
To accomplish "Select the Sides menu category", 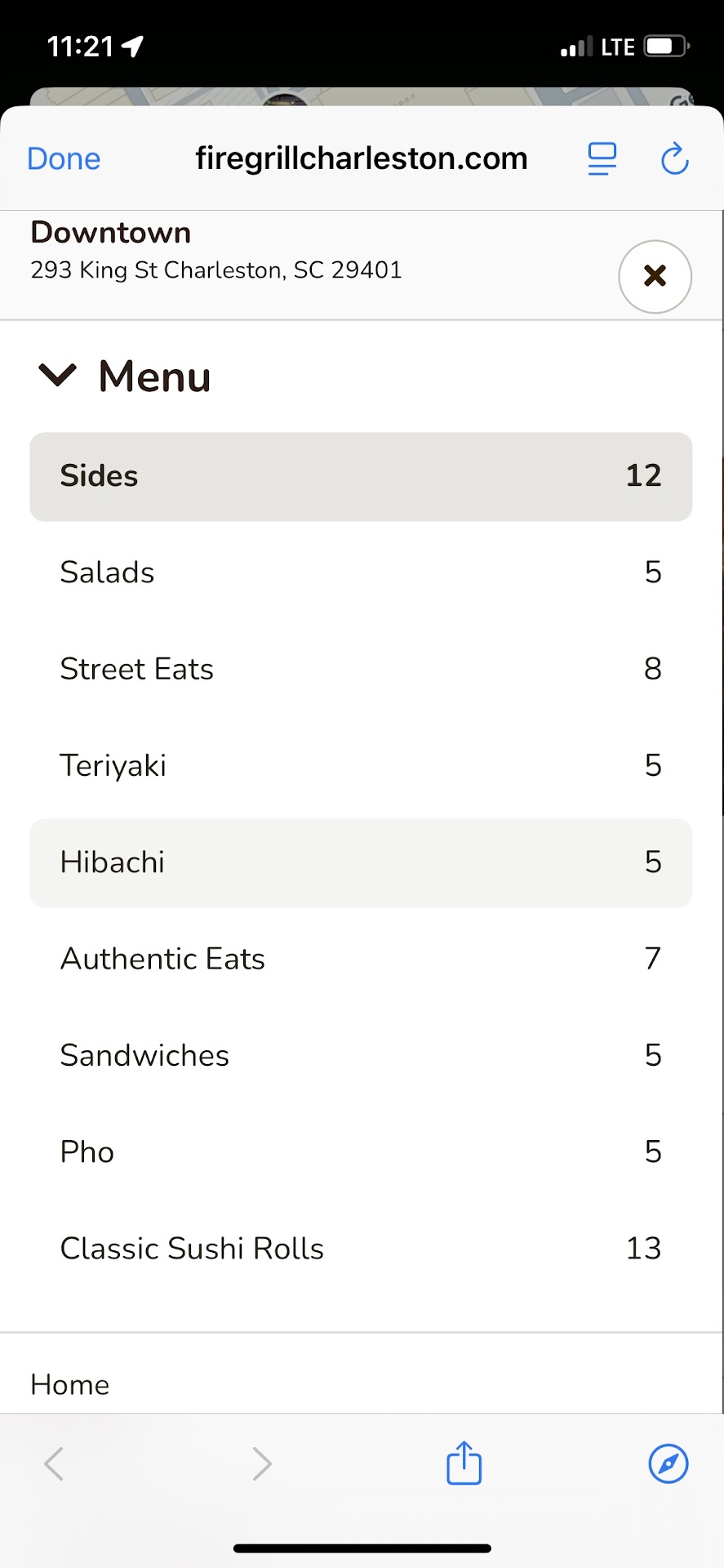I will tap(361, 476).
